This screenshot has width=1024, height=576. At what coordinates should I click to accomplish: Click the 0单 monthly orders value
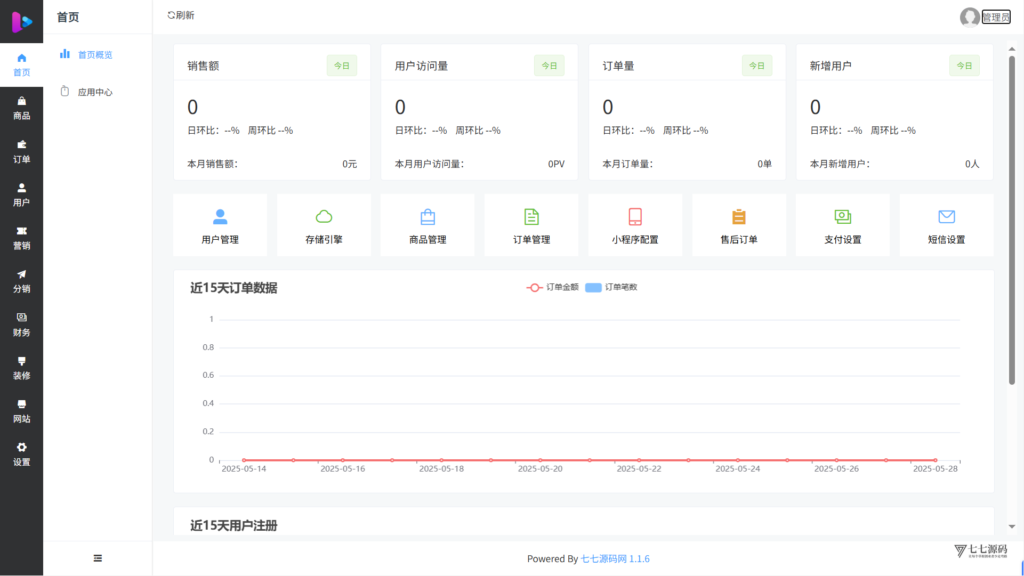pos(765,164)
